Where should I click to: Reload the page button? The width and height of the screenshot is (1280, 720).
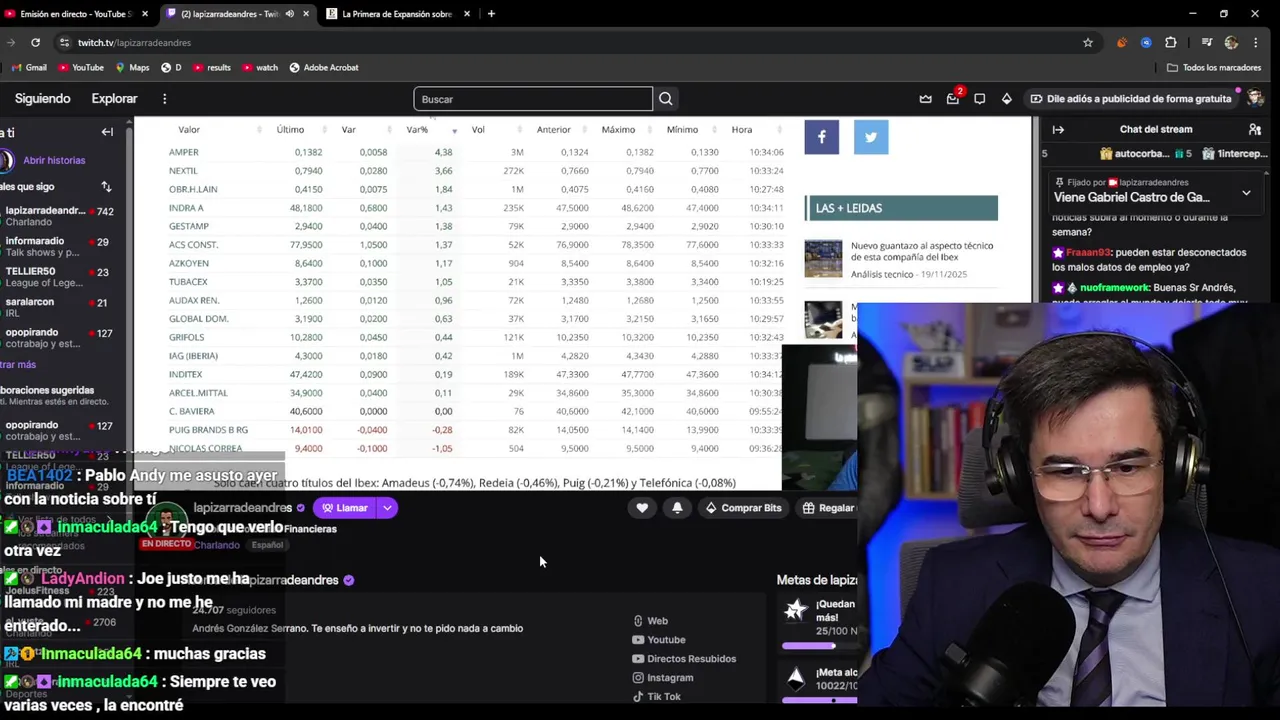point(35,42)
